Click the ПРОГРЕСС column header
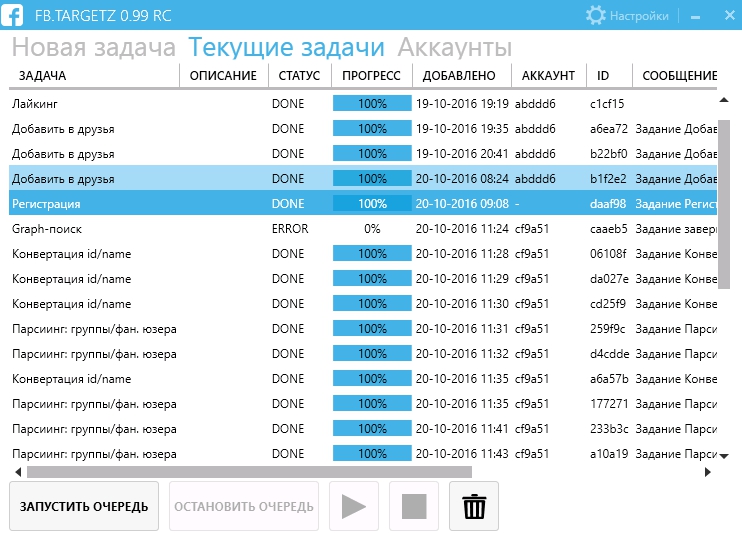The width and height of the screenshot is (742, 533). point(371,76)
